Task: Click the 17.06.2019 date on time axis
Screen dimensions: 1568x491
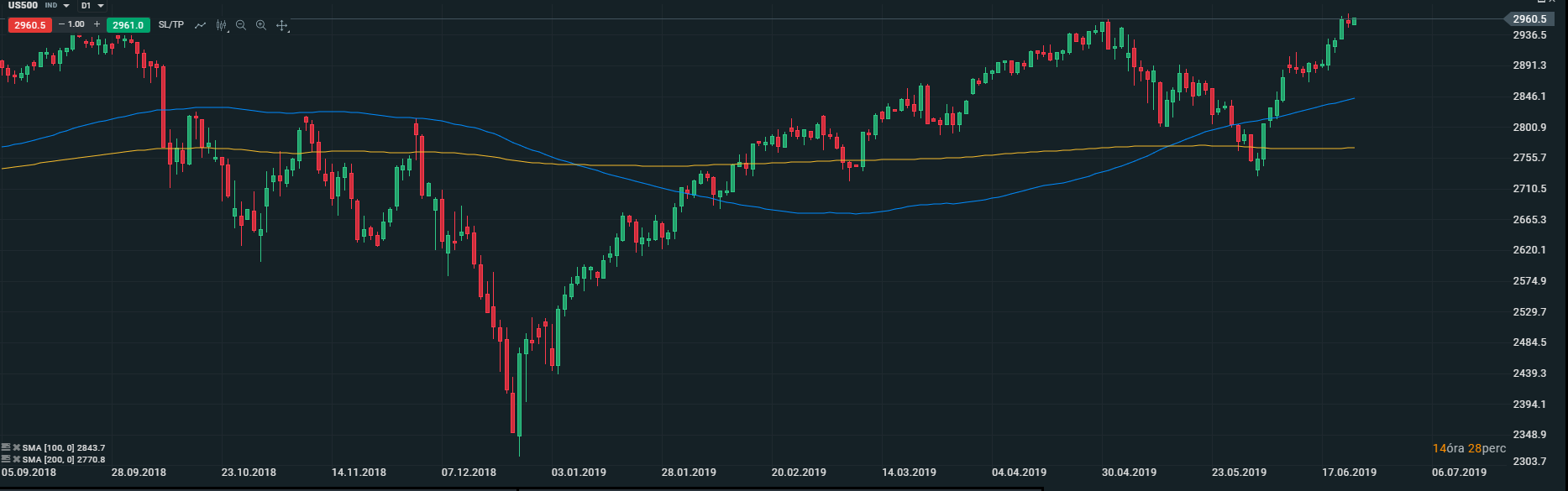Action: click(x=1349, y=473)
